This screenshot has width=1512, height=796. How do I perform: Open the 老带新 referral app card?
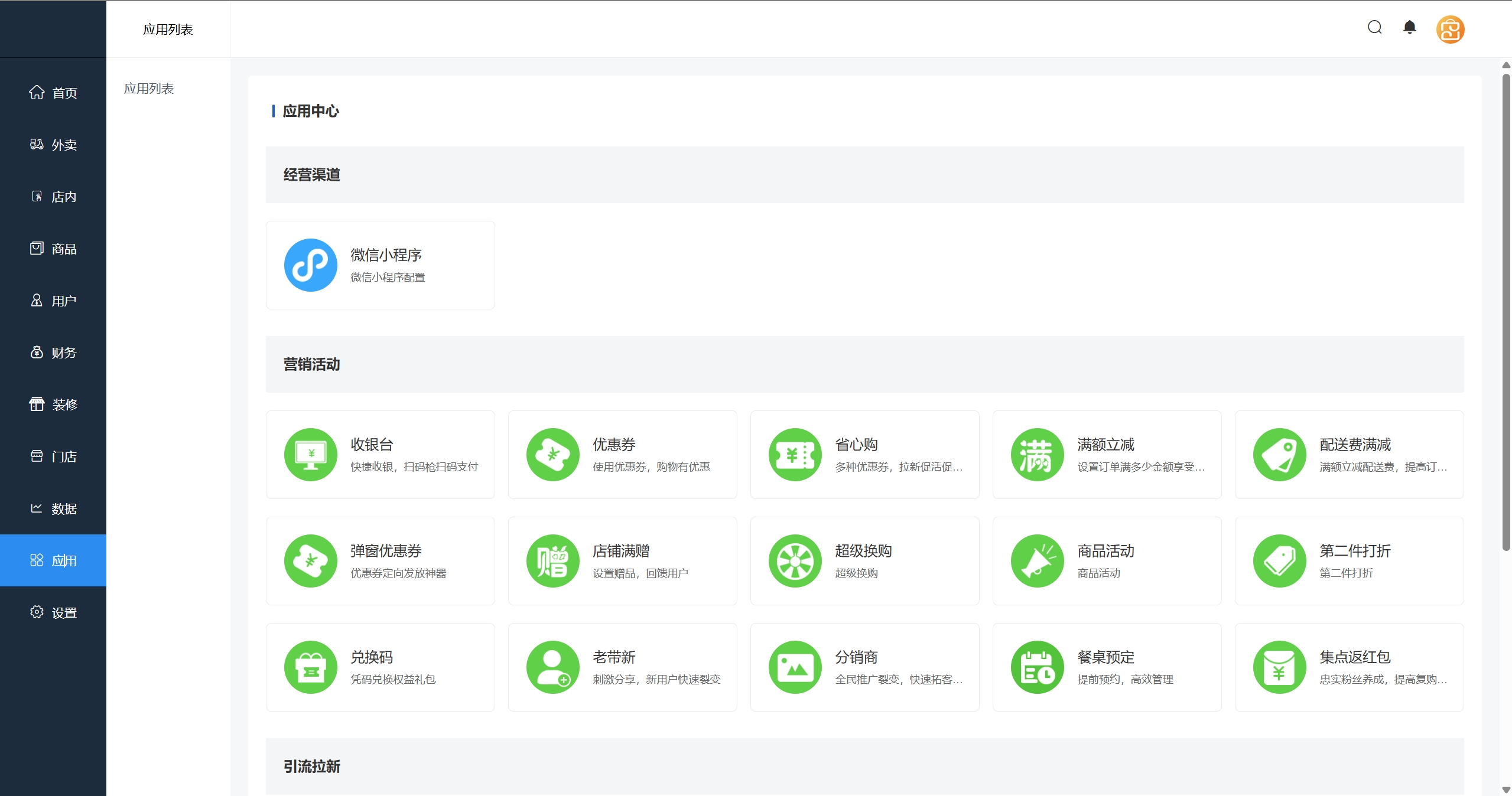click(x=622, y=667)
